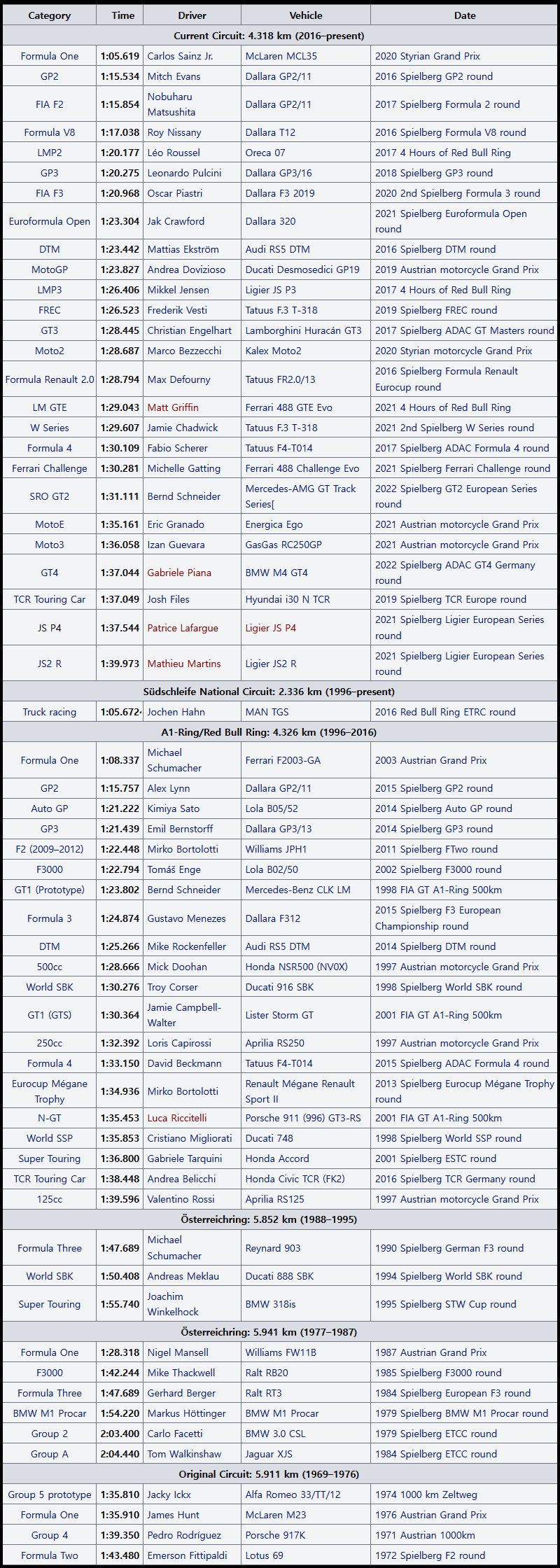
Task: Open the Gustavo Menezes link
Action: coord(187,918)
